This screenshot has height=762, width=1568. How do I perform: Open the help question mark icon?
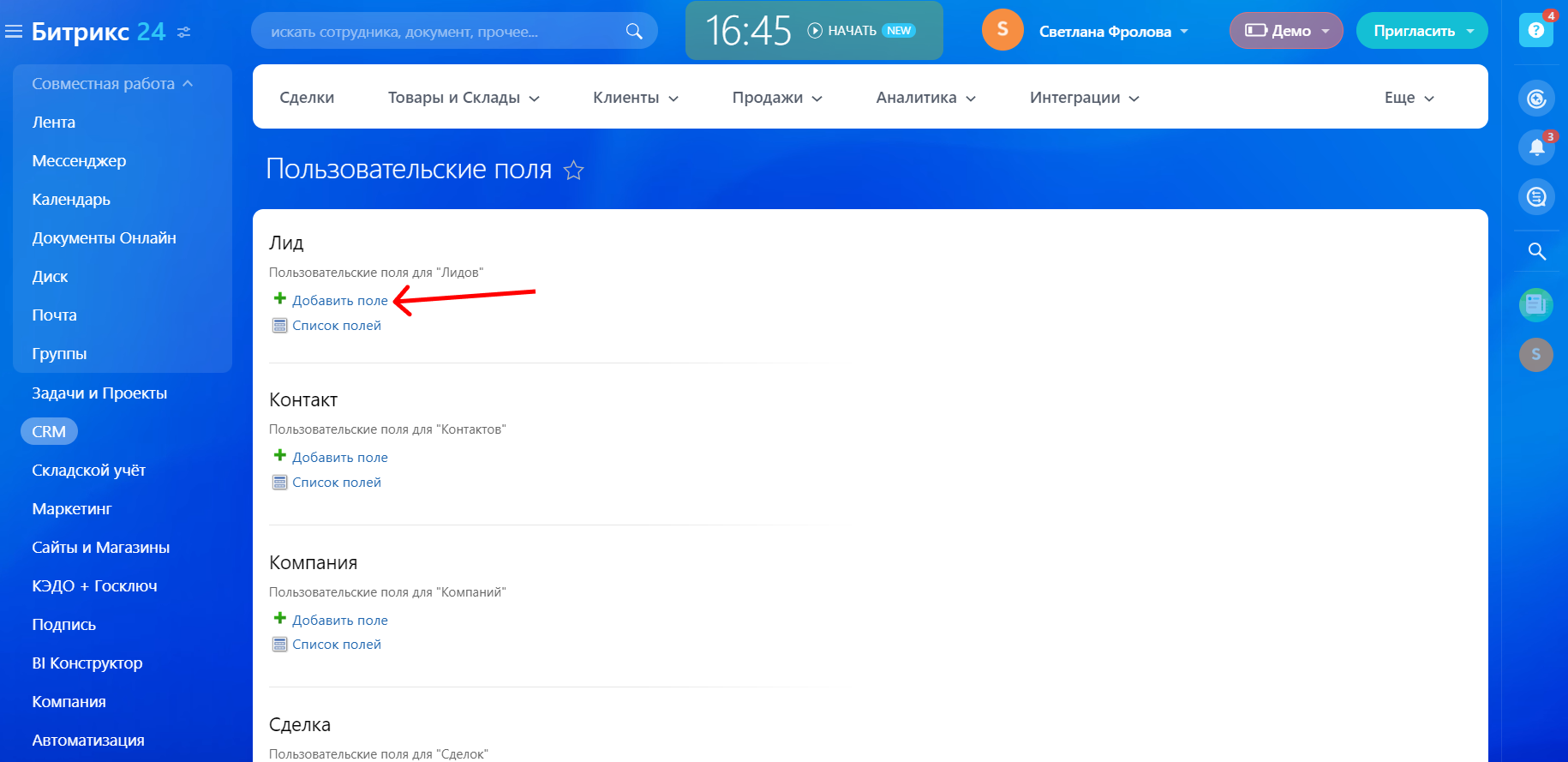coord(1536,30)
